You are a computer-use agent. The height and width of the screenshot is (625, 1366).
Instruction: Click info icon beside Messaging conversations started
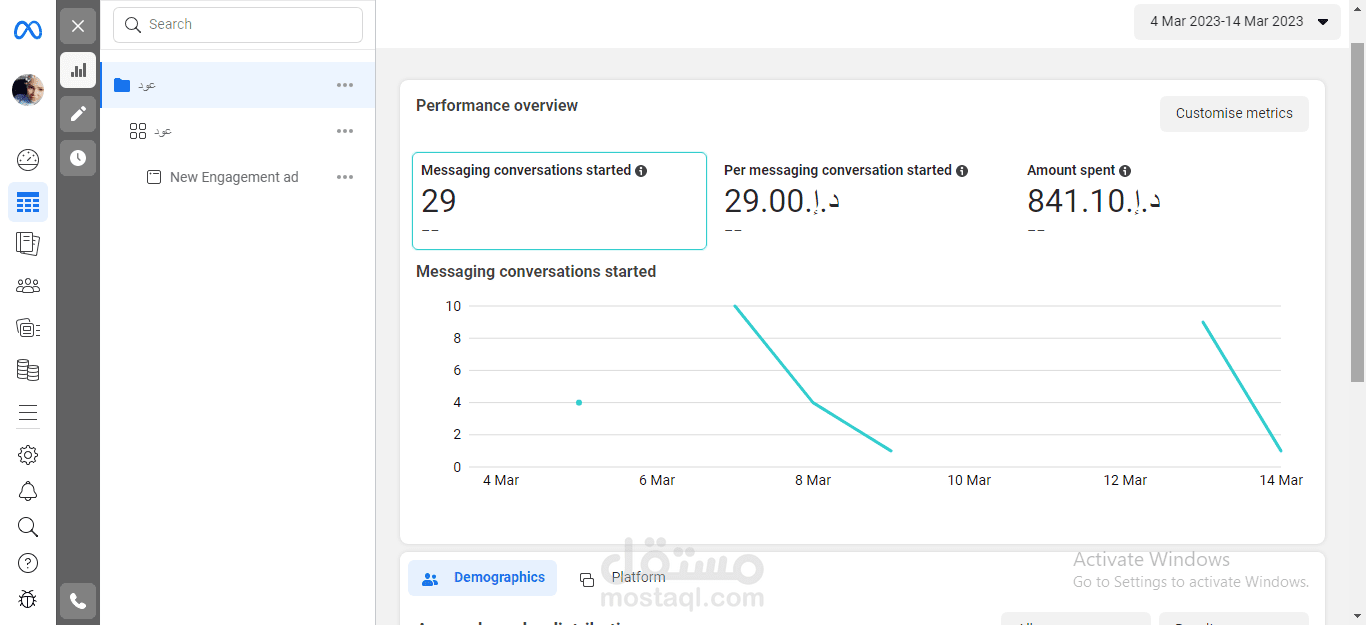(641, 171)
